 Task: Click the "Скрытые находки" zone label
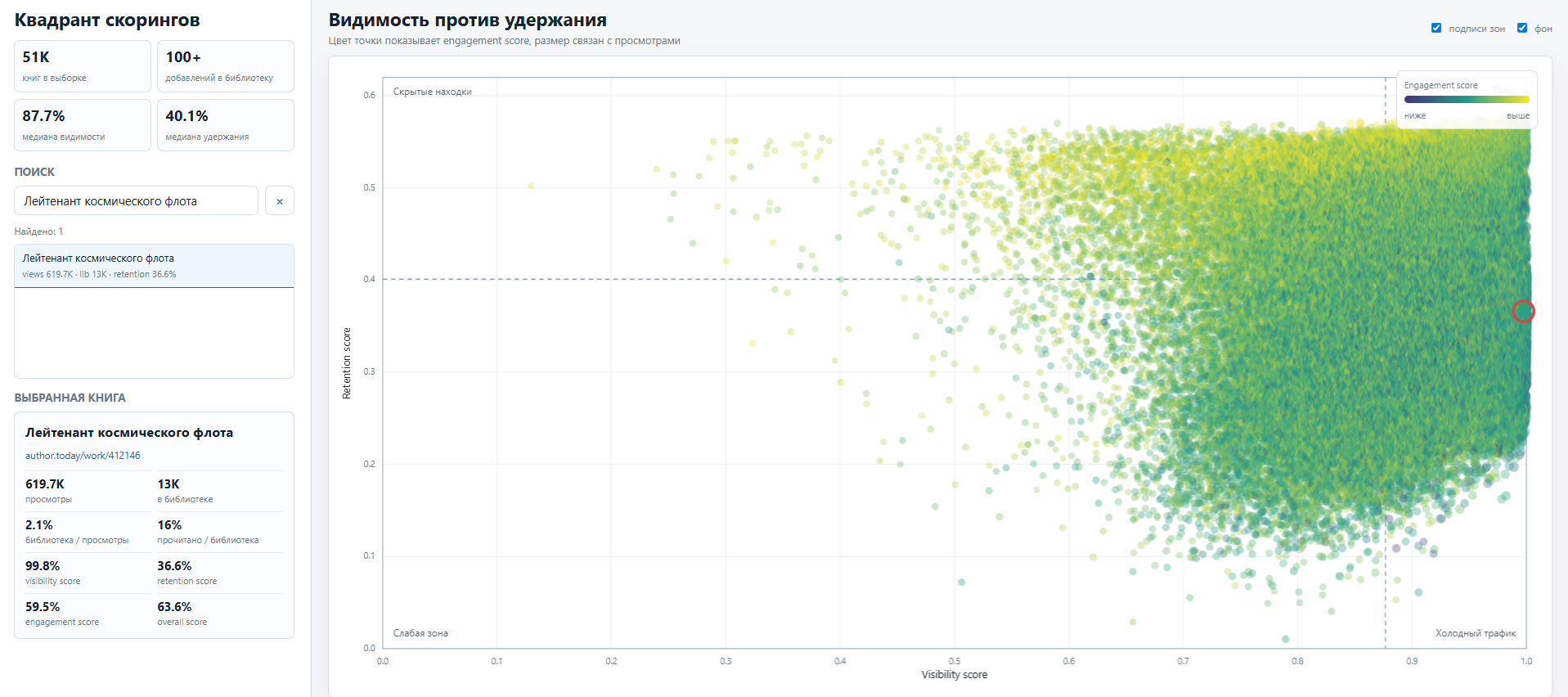click(433, 92)
